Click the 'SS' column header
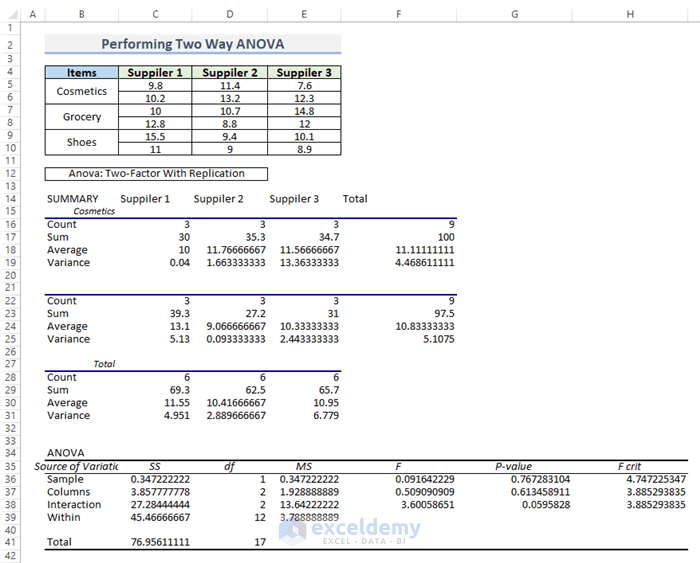This screenshot has width=700, height=563. [154, 467]
